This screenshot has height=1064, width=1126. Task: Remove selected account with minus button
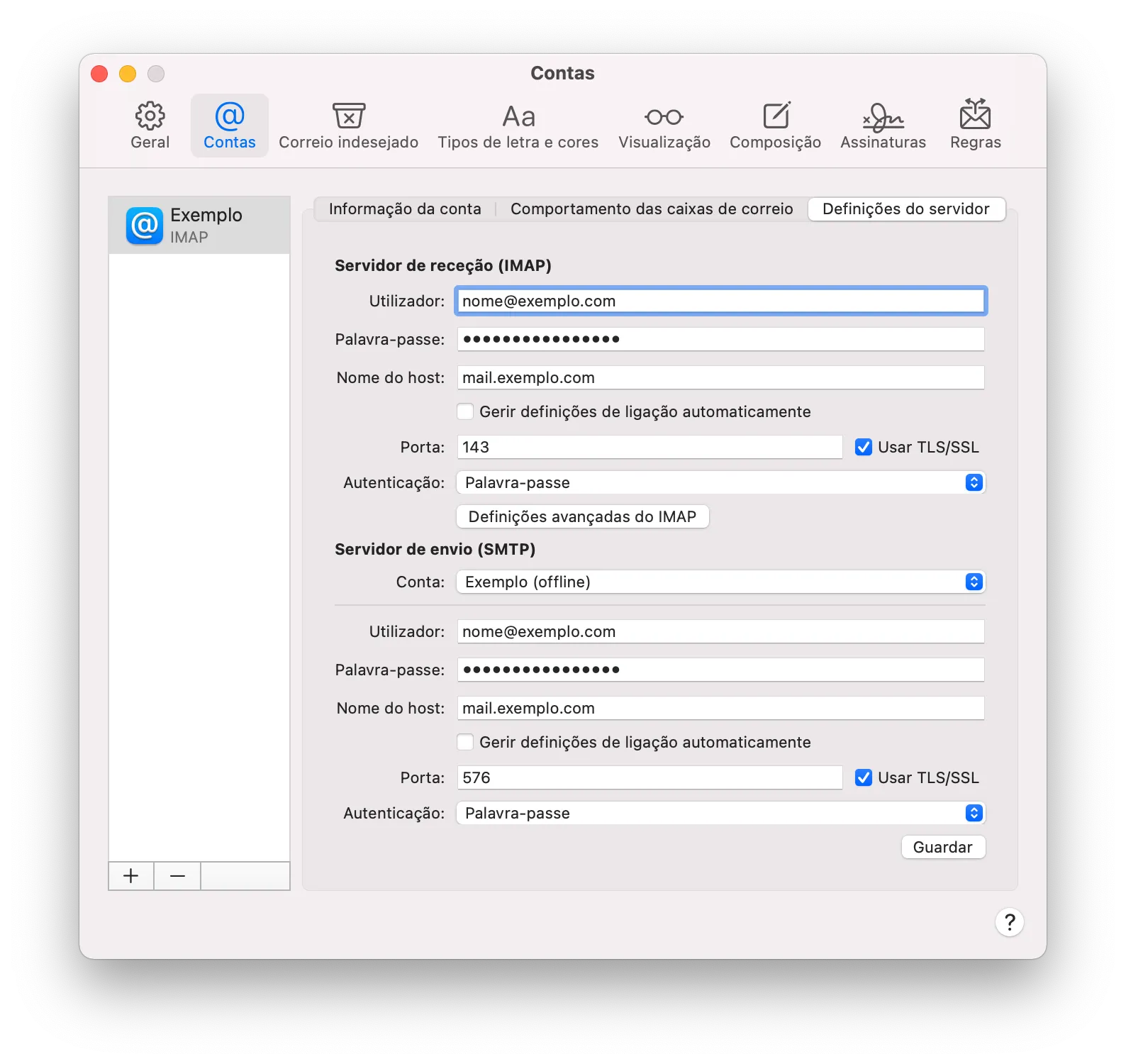(x=177, y=876)
